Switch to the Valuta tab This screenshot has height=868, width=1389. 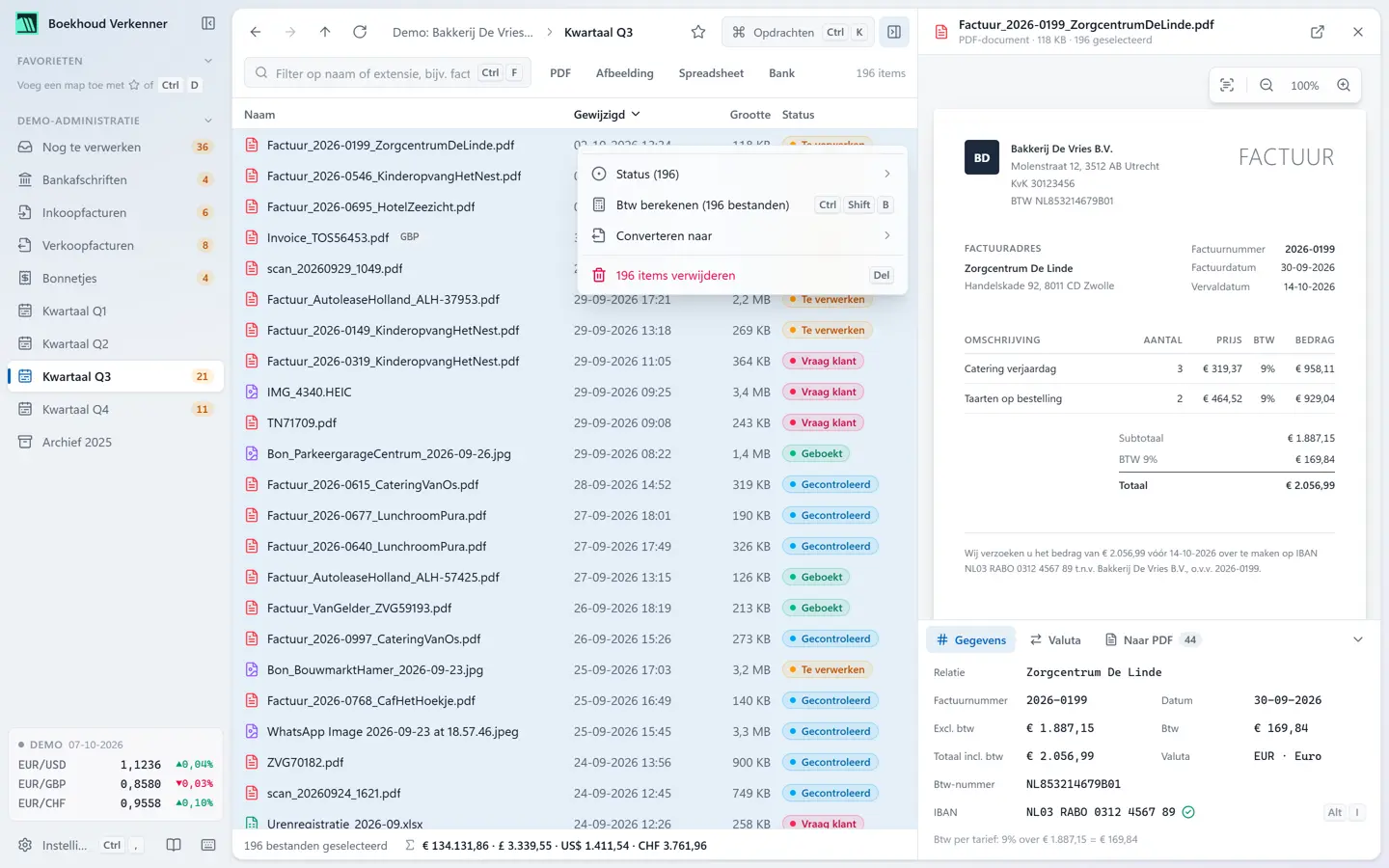pyautogui.click(x=1055, y=639)
